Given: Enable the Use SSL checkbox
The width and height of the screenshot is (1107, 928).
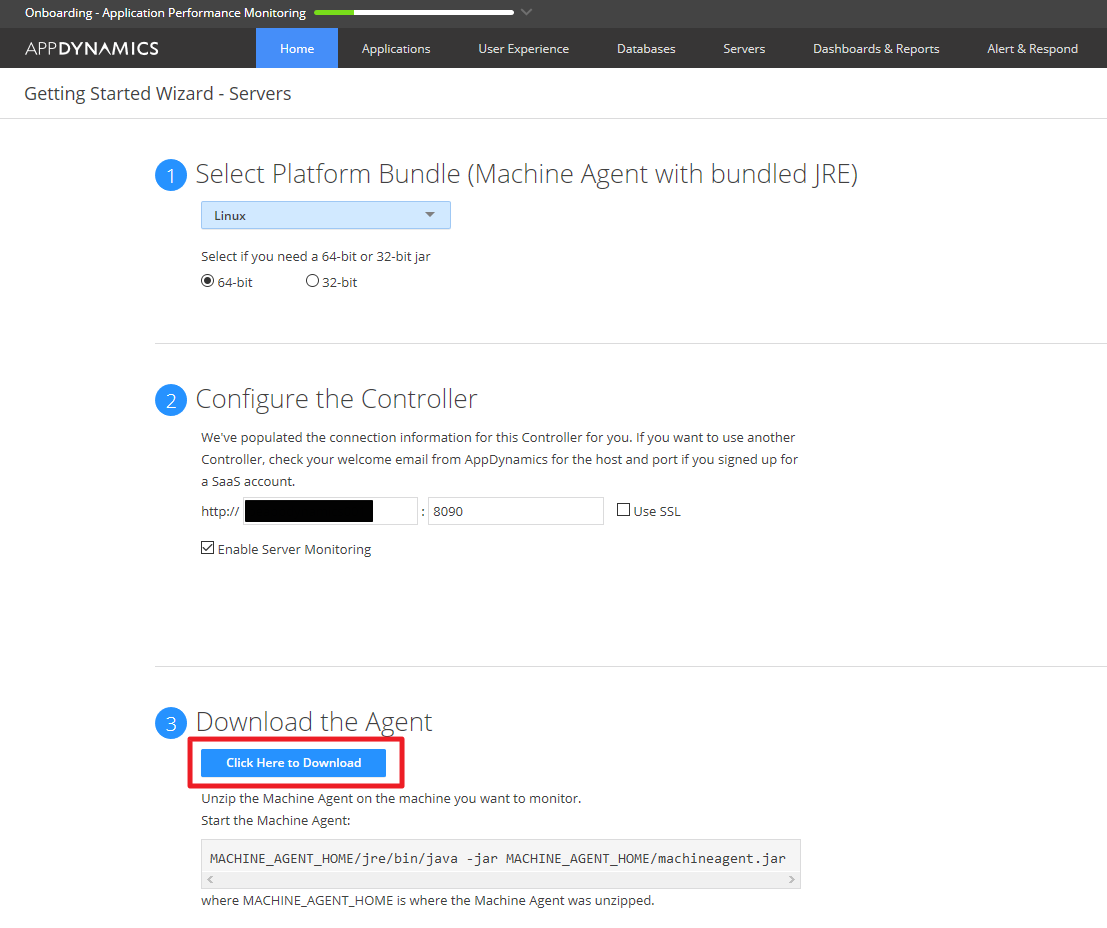Looking at the screenshot, I should pos(623,510).
